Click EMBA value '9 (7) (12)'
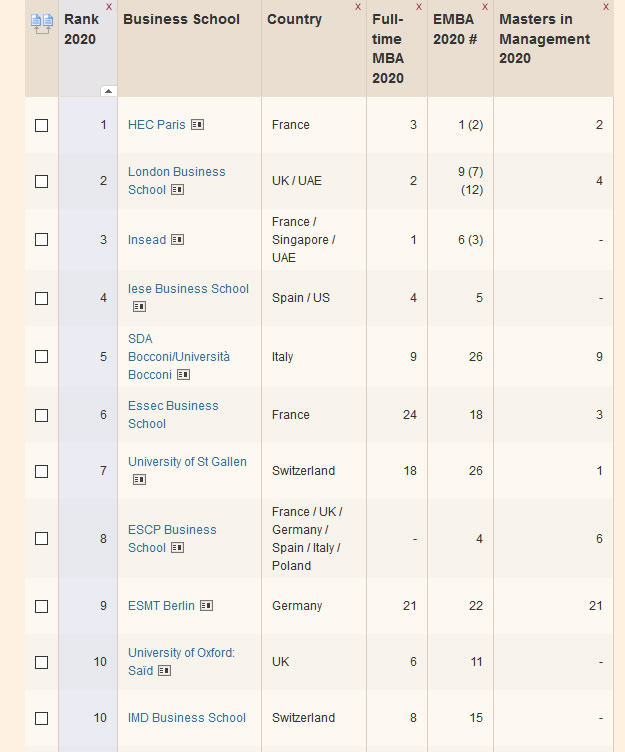 click(470, 181)
